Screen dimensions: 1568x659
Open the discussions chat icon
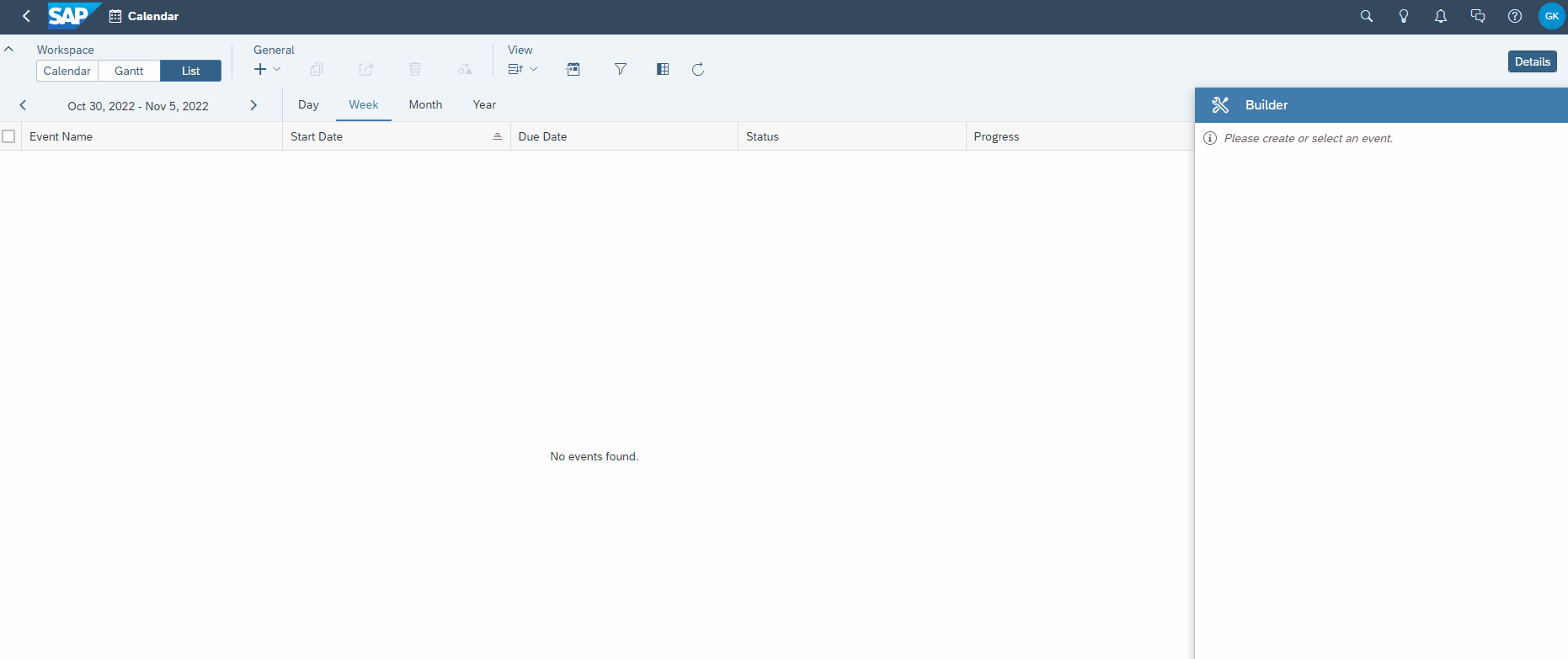(1477, 16)
